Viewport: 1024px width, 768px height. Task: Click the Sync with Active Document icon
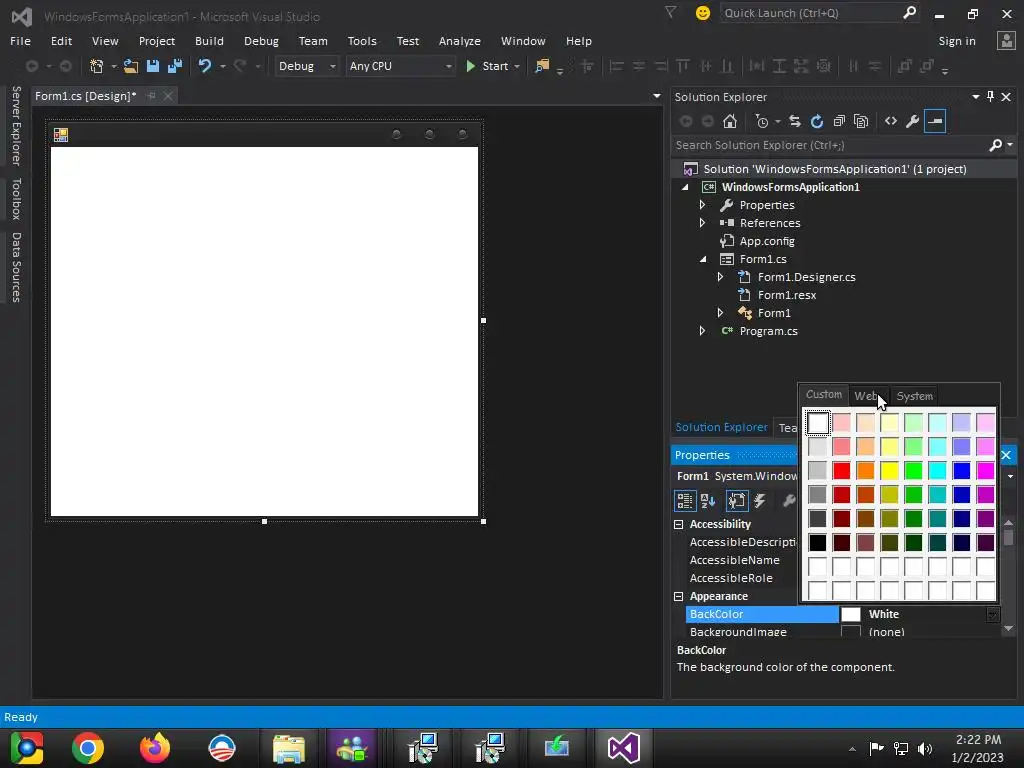pyautogui.click(x=795, y=121)
